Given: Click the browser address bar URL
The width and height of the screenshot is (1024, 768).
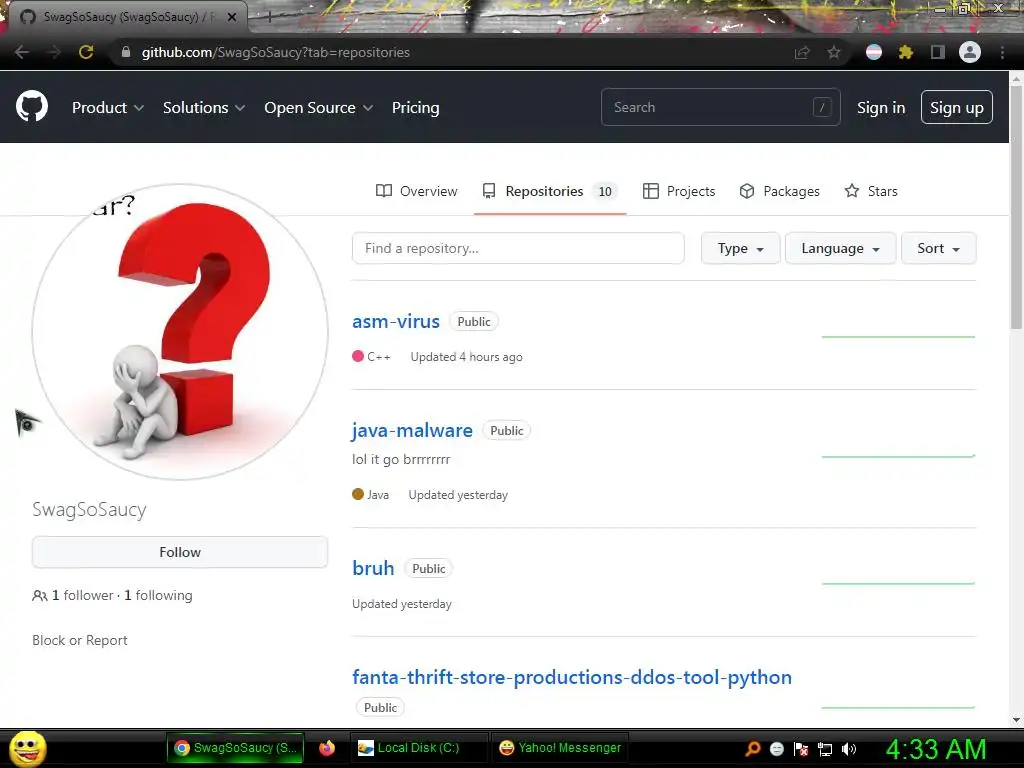Looking at the screenshot, I should [276, 52].
